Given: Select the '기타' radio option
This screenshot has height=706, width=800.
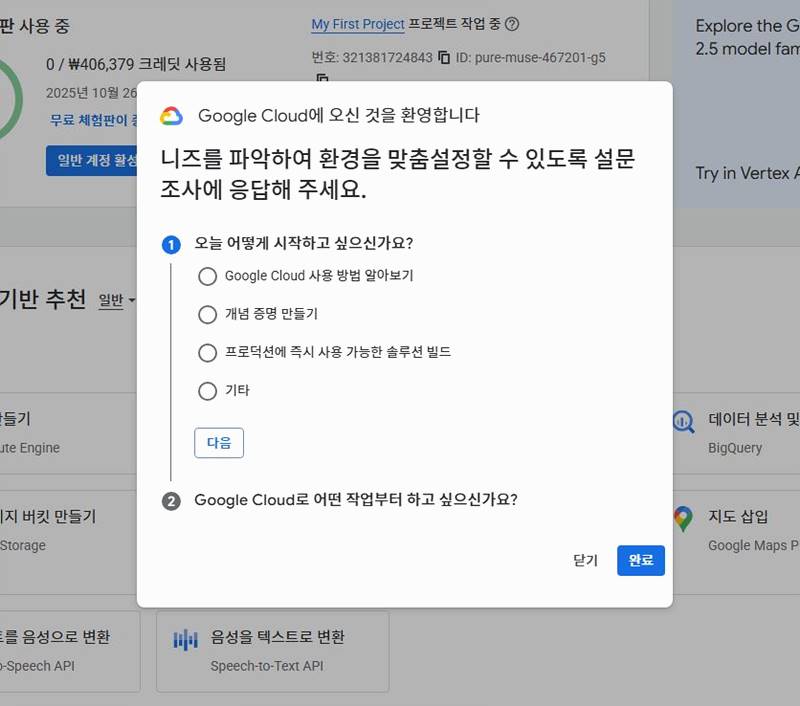Looking at the screenshot, I should coord(207,391).
